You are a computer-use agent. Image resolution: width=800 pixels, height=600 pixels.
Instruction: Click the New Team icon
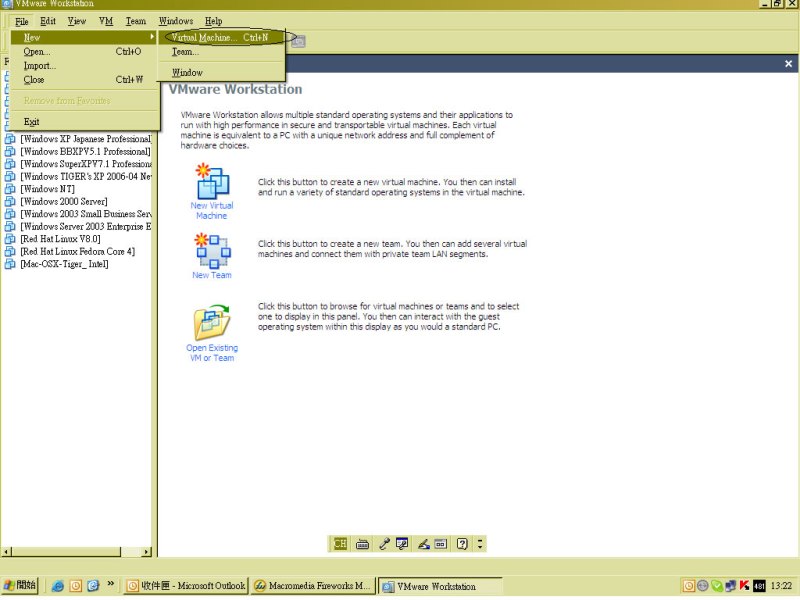click(x=213, y=251)
